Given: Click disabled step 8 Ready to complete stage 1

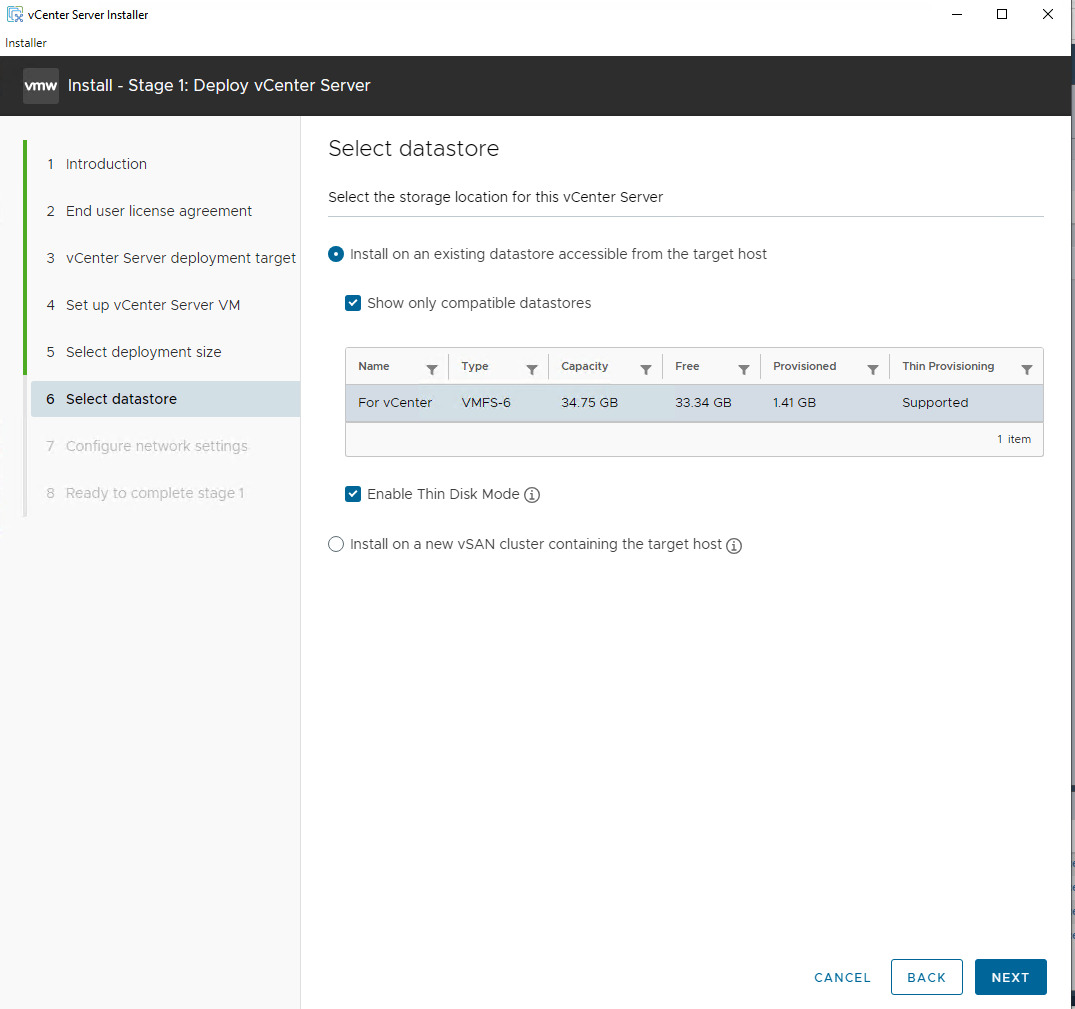Looking at the screenshot, I should 145,494.
